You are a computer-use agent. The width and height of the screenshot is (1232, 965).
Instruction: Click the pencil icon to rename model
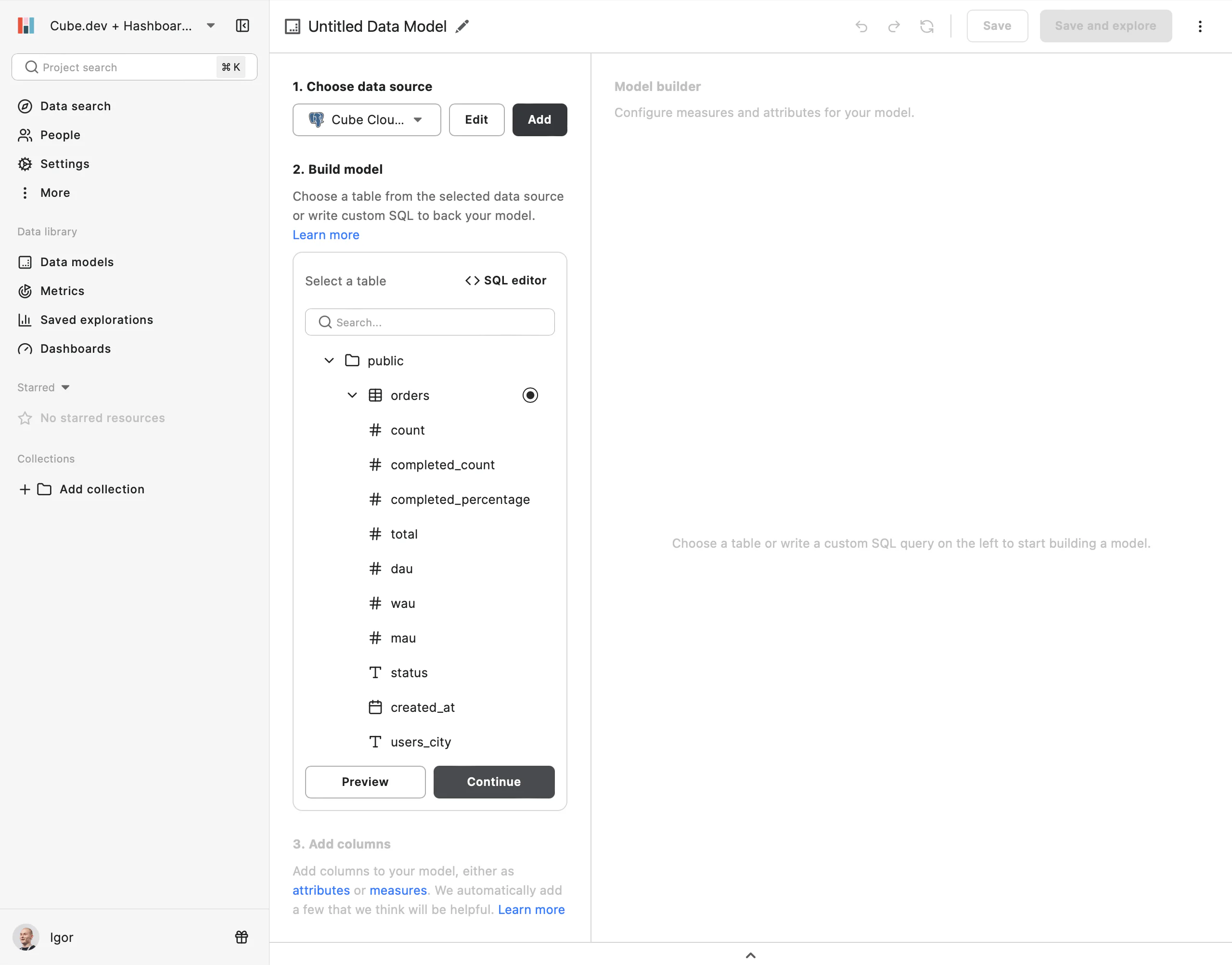coord(462,26)
